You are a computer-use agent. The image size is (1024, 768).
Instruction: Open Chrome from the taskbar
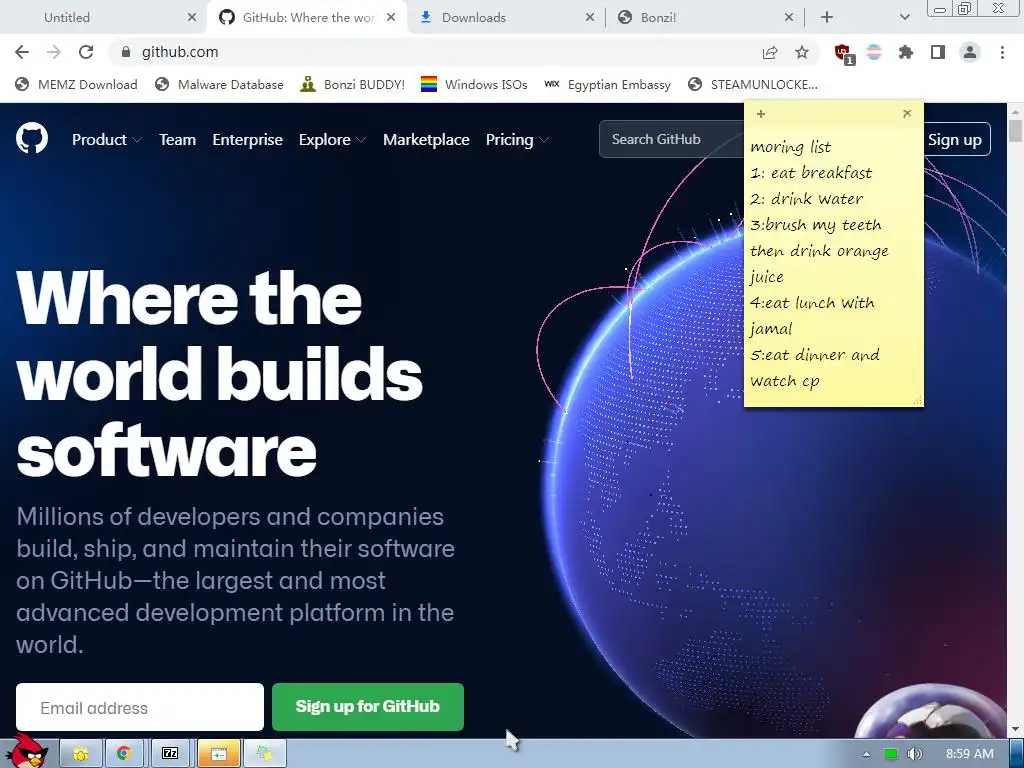click(x=124, y=754)
